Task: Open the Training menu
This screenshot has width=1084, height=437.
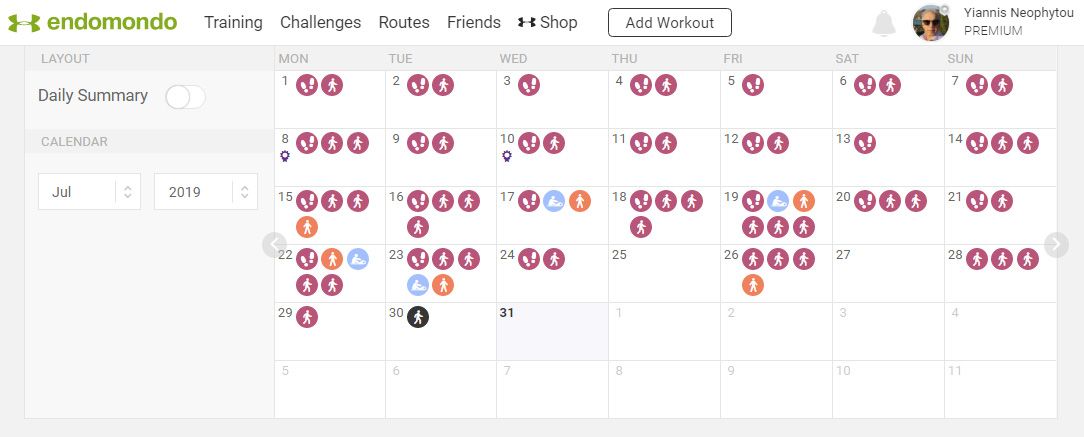Action: [x=233, y=22]
